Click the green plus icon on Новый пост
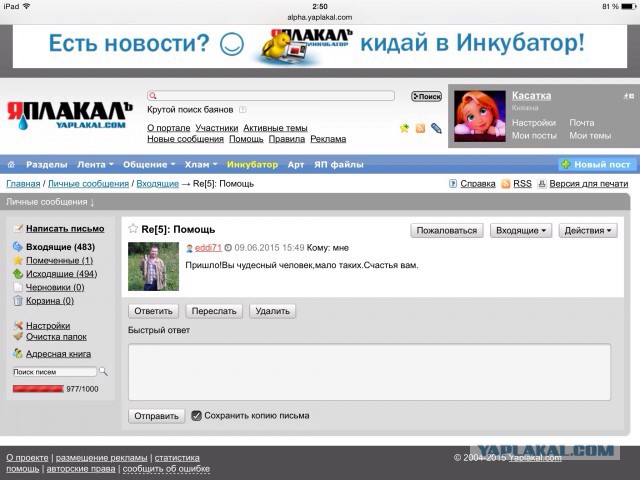 click(x=566, y=164)
